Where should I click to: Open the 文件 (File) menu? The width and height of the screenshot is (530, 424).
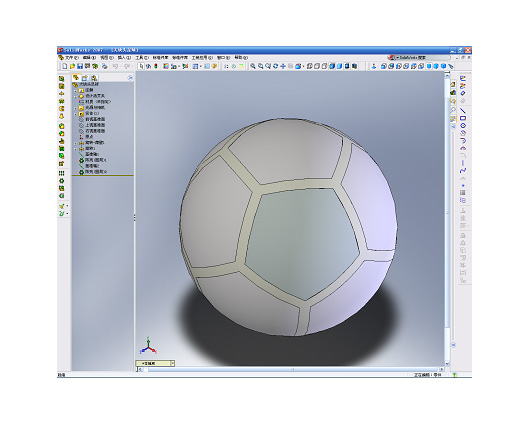(72, 58)
